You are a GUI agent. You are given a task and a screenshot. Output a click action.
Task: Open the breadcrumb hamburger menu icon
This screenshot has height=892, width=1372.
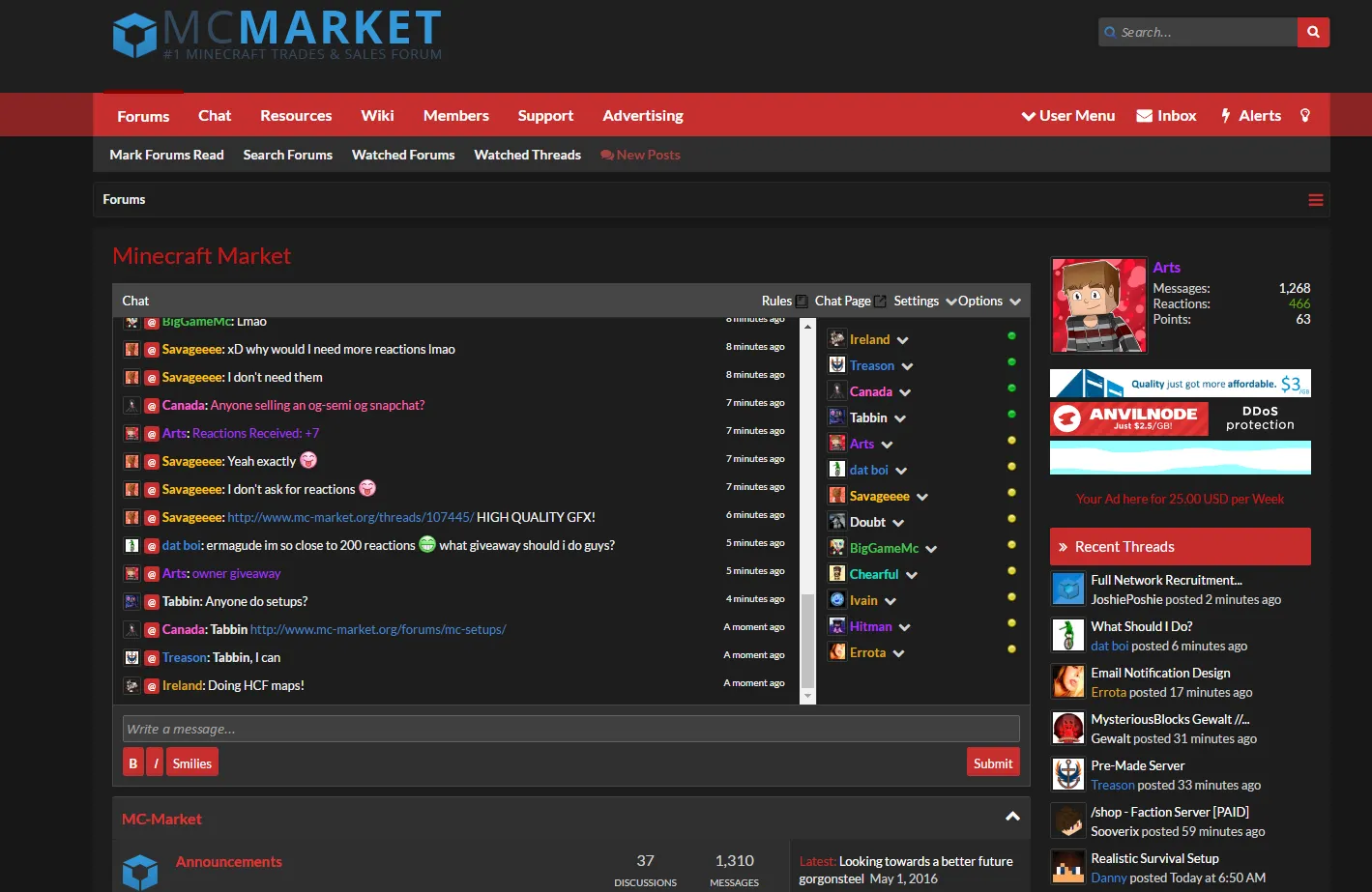(1316, 200)
